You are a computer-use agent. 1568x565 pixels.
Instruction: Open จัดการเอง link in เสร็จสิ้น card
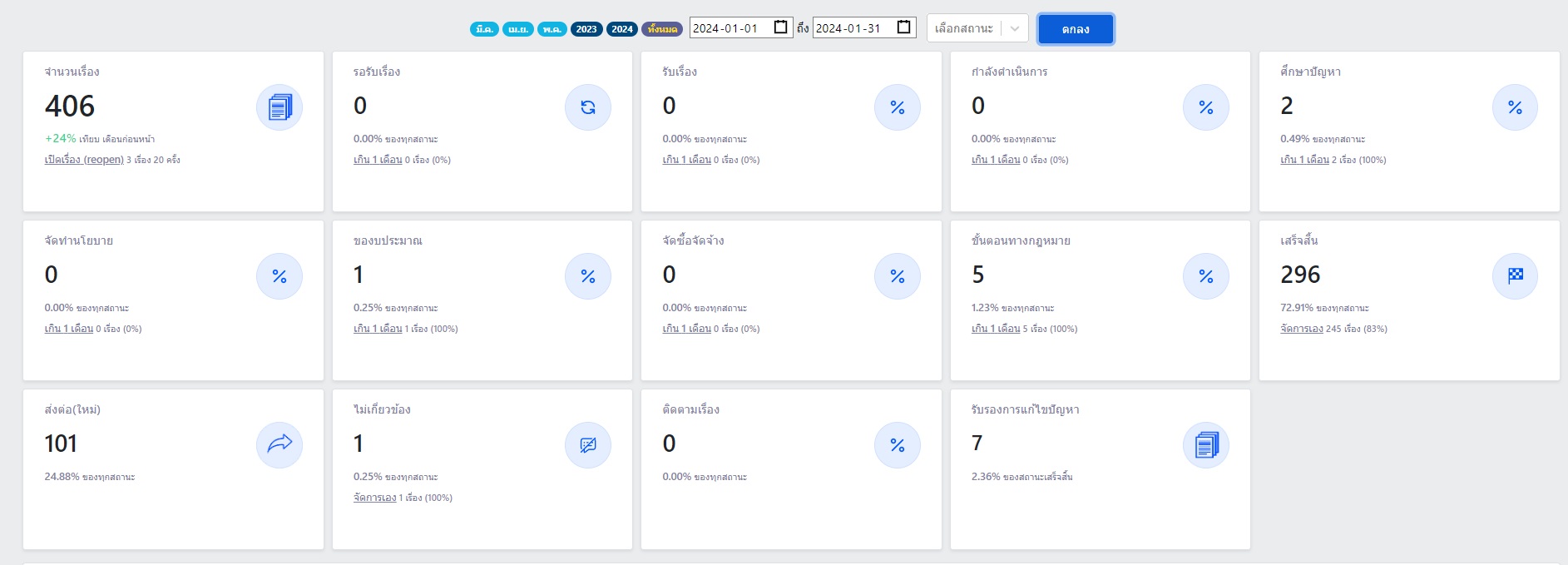tap(1301, 329)
